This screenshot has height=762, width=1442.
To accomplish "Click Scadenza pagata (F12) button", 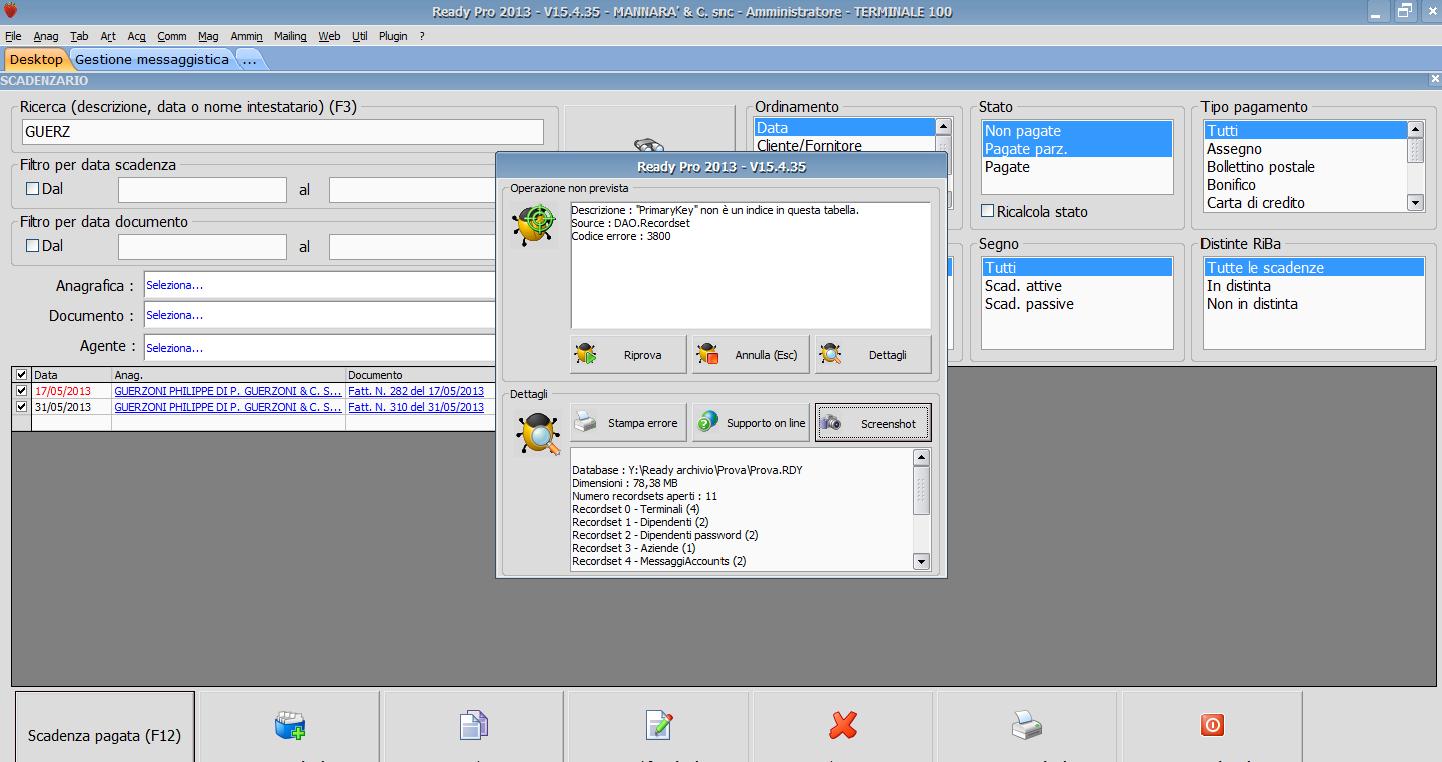I will pyautogui.click(x=105, y=727).
